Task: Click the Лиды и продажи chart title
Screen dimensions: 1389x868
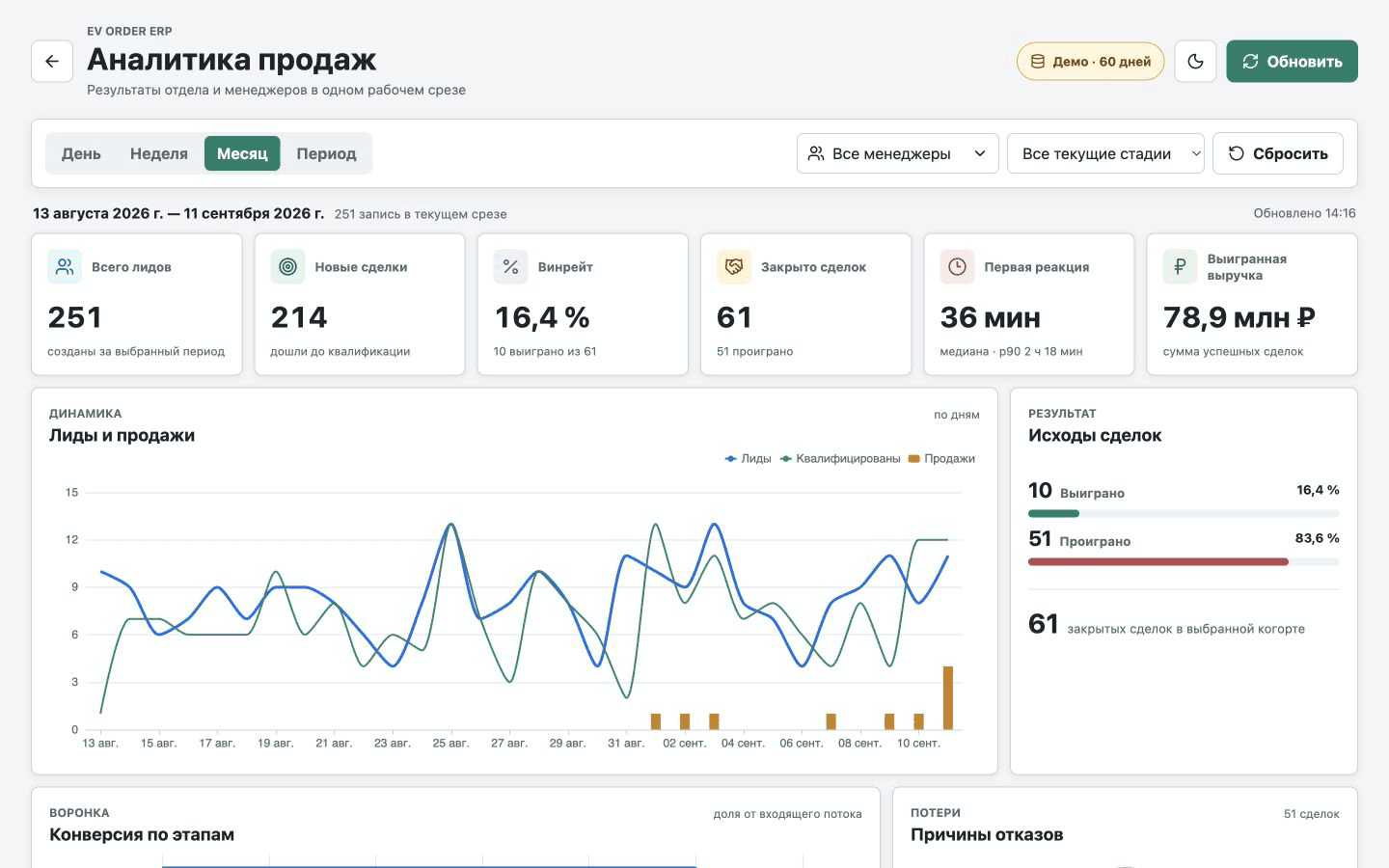Action: click(122, 435)
